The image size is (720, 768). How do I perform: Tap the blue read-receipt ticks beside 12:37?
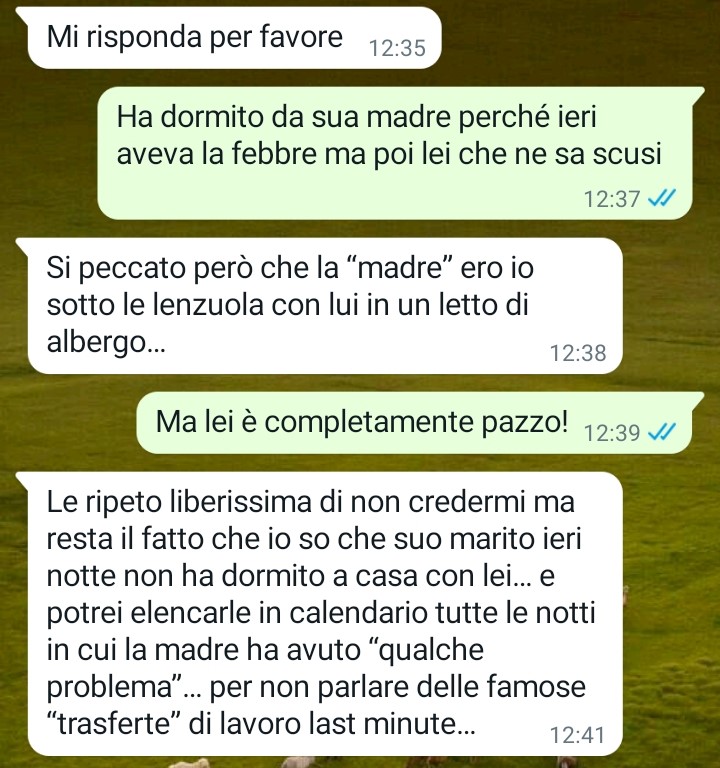coord(662,199)
